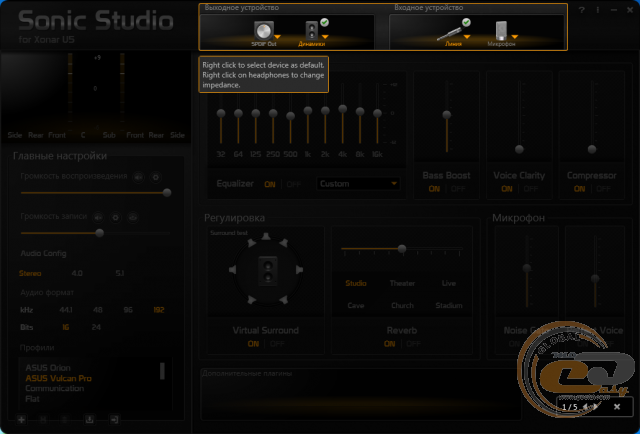This screenshot has height=434, width=640.
Task: Expand Динамики device arrow menu
Action: 325,37
